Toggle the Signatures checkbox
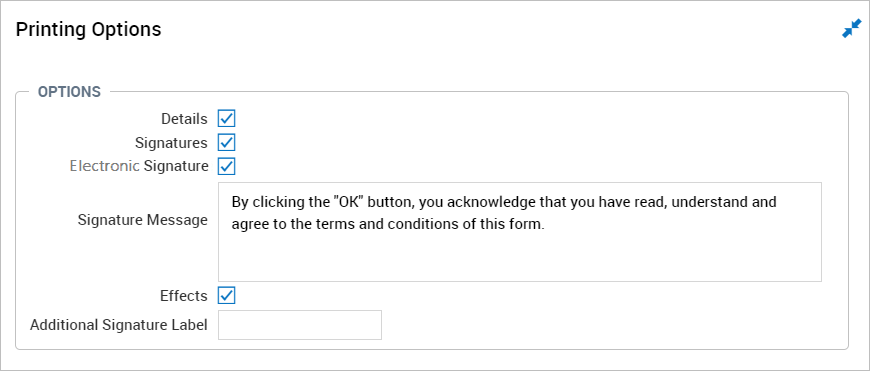This screenshot has width=870, height=371. click(x=226, y=143)
